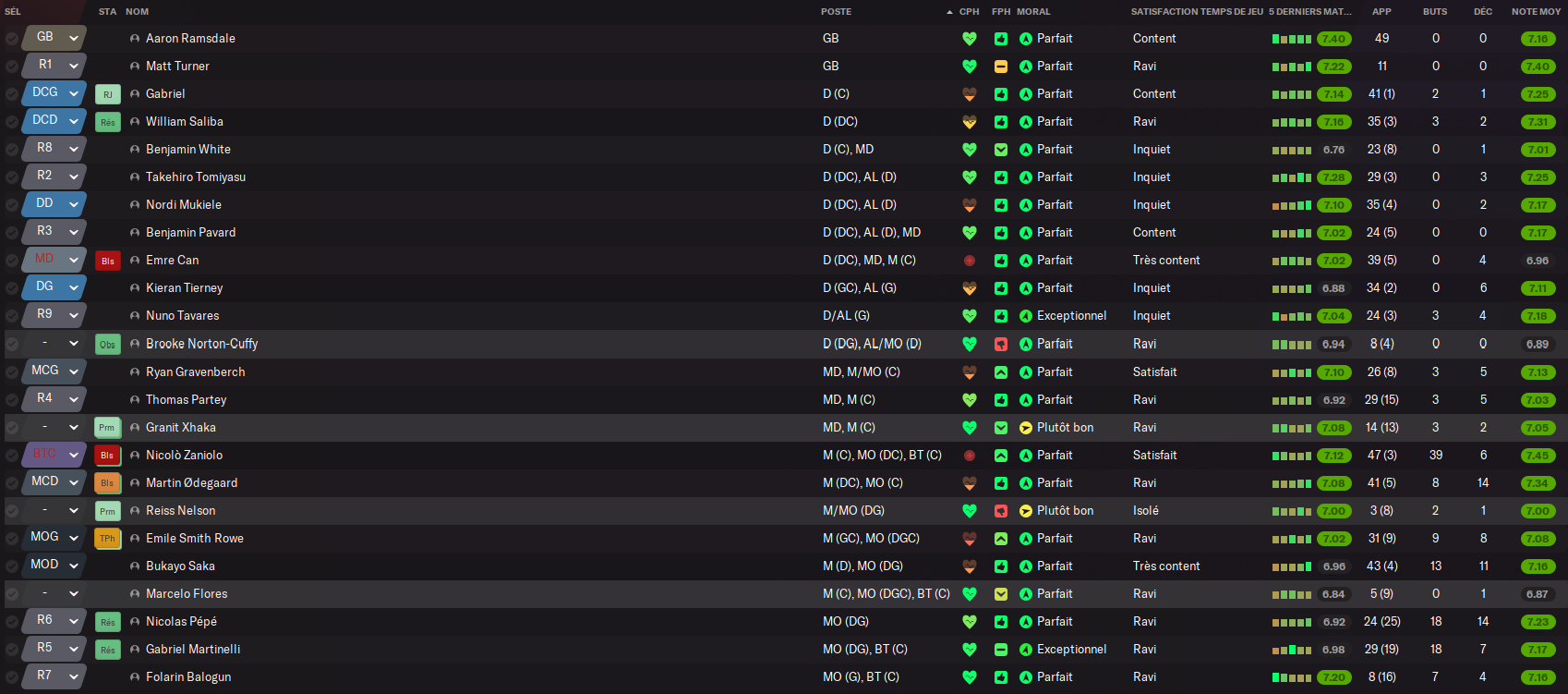The height and width of the screenshot is (694, 1568).
Task: Click the TPh badge for Emile Smith Rowe
Action: point(108,539)
